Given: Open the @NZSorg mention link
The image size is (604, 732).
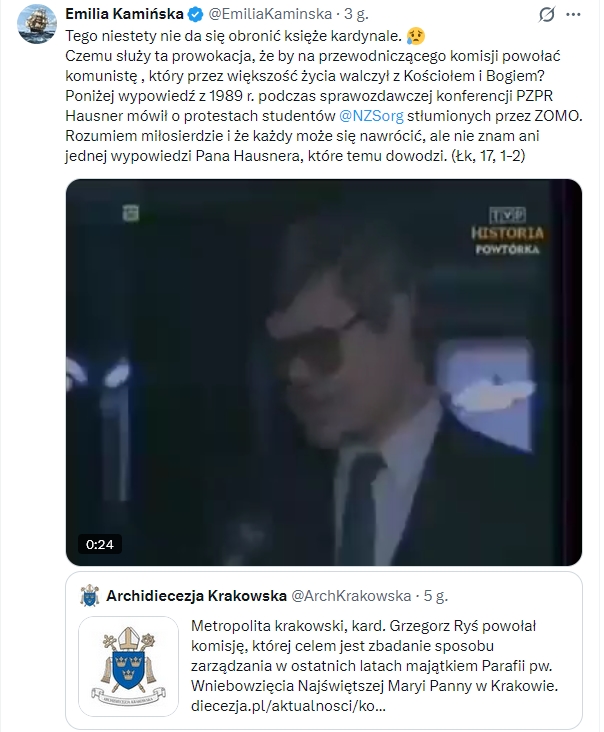Looking at the screenshot, I should [x=371, y=115].
